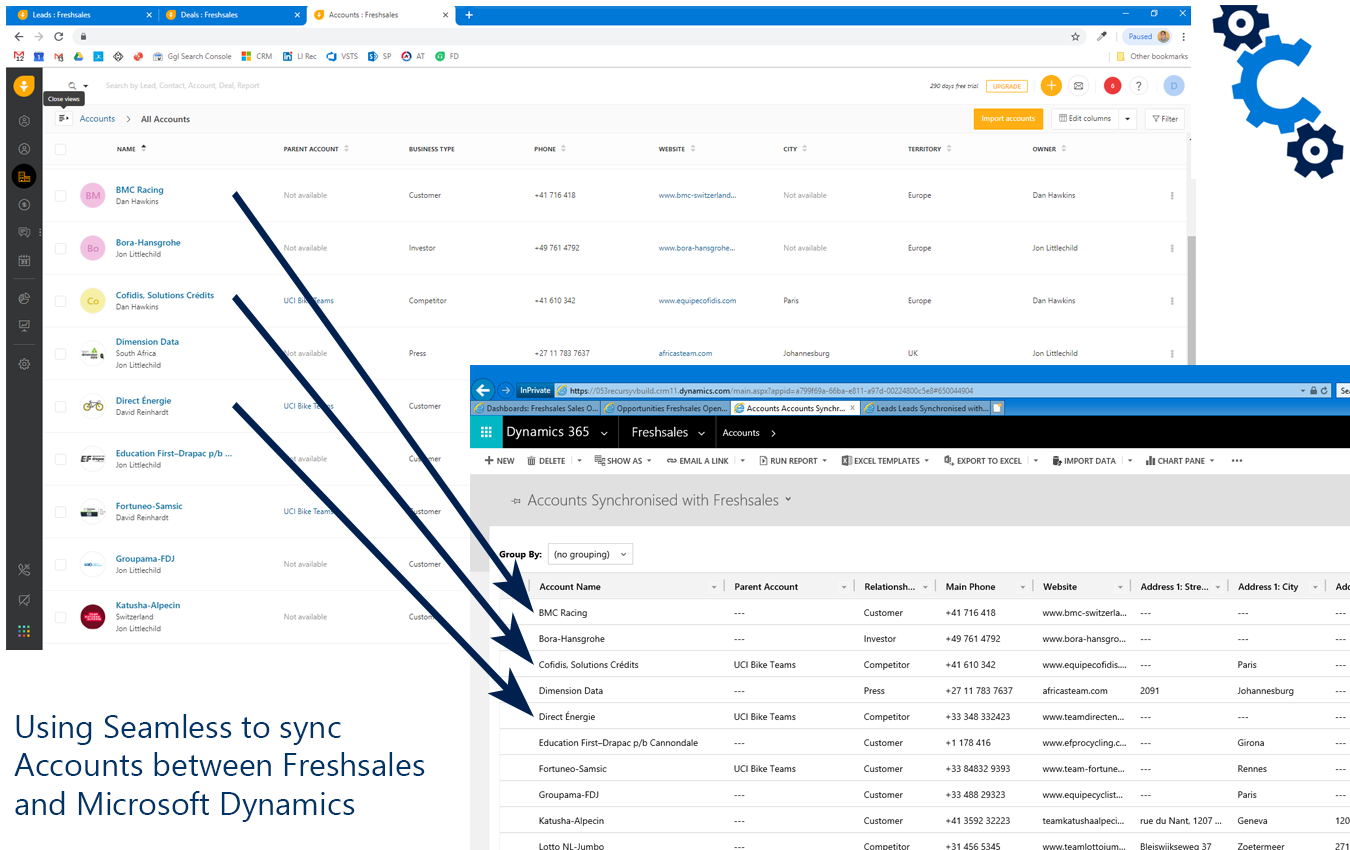Bookmark this page with Chrome star
The image size is (1350, 850).
(x=1075, y=36)
